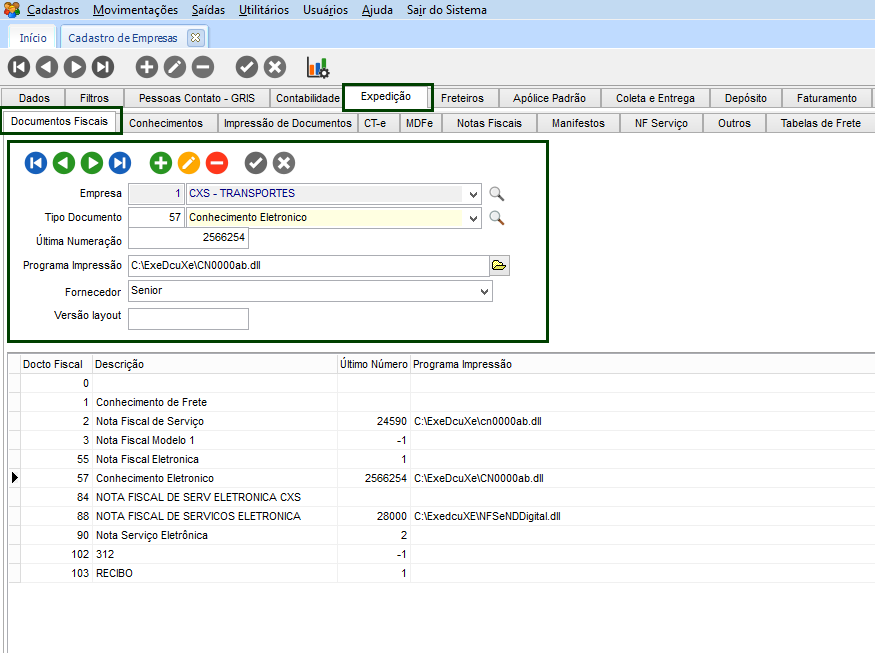Click the Versão layout input field
875x653 pixels.
point(188,319)
